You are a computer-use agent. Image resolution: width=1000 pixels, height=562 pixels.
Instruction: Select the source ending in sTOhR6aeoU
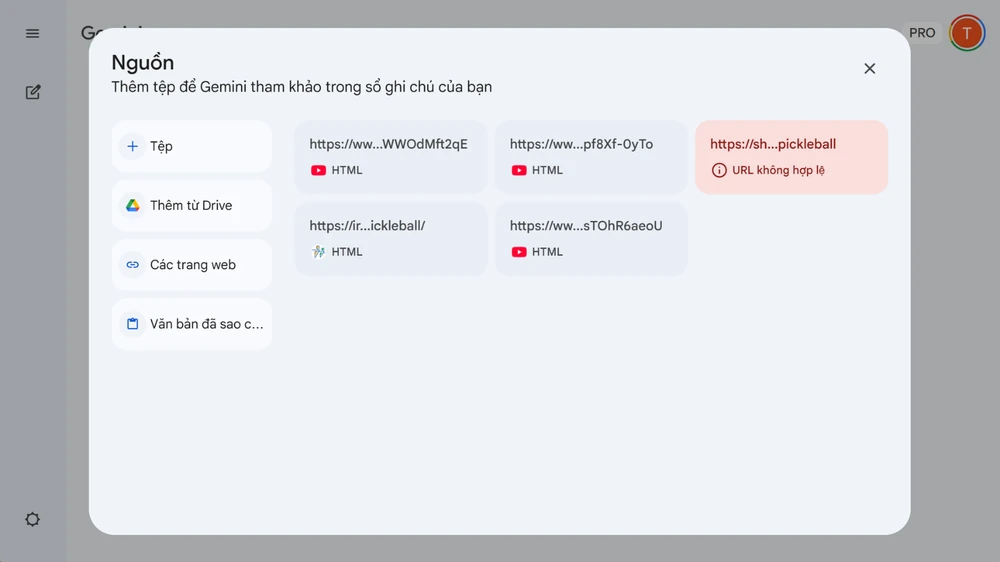(591, 238)
